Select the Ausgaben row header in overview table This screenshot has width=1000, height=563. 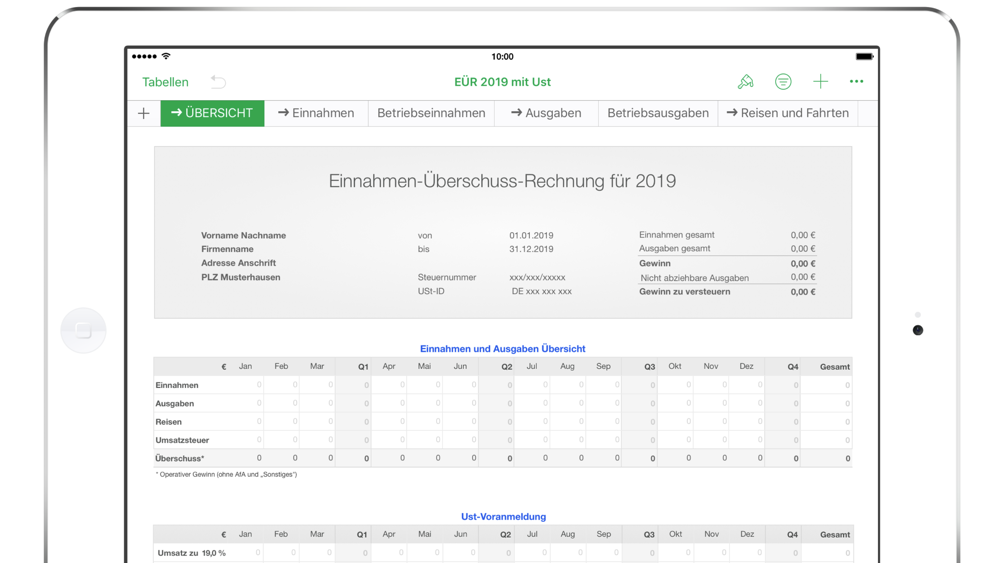tap(175, 404)
